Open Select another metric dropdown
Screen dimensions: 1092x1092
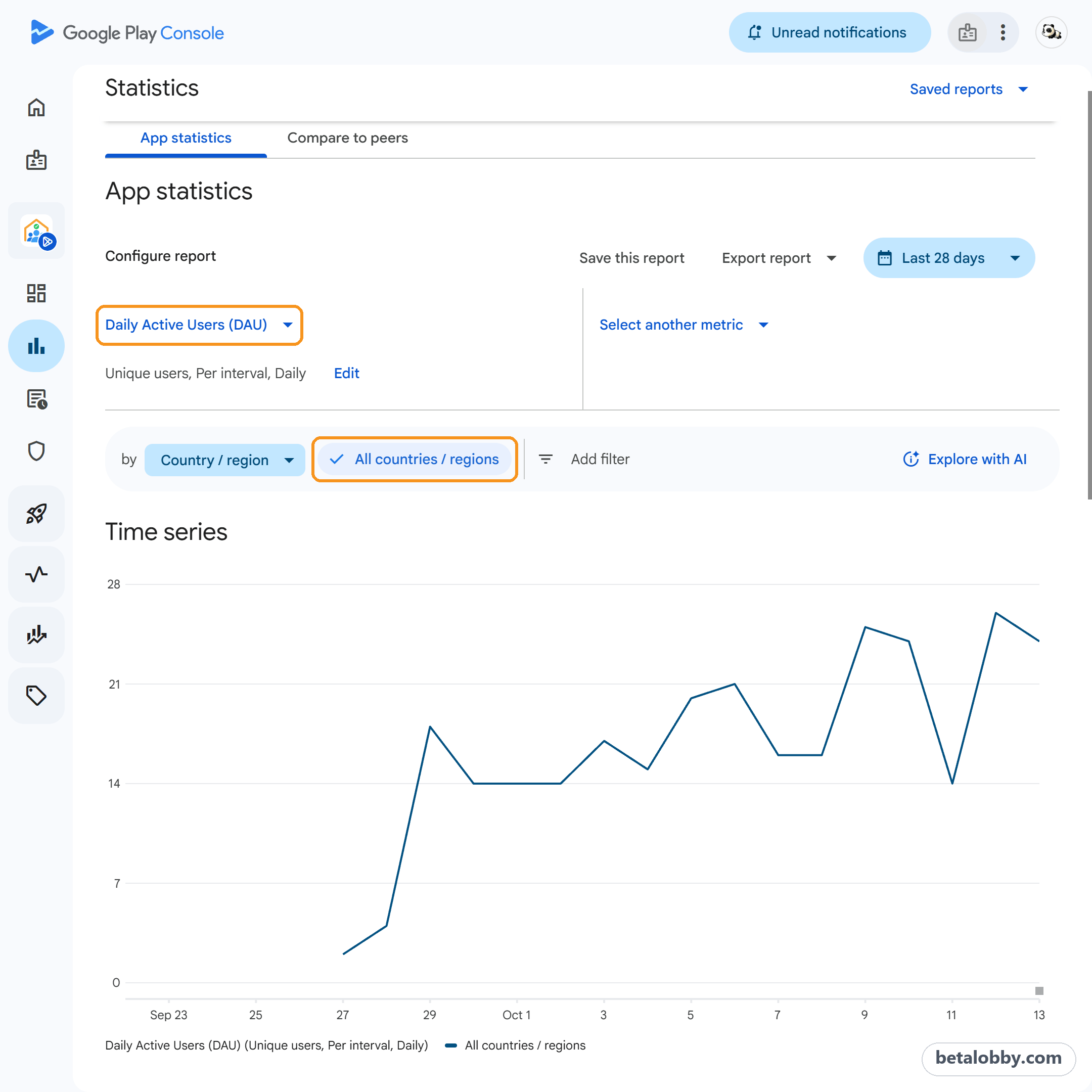pos(684,325)
